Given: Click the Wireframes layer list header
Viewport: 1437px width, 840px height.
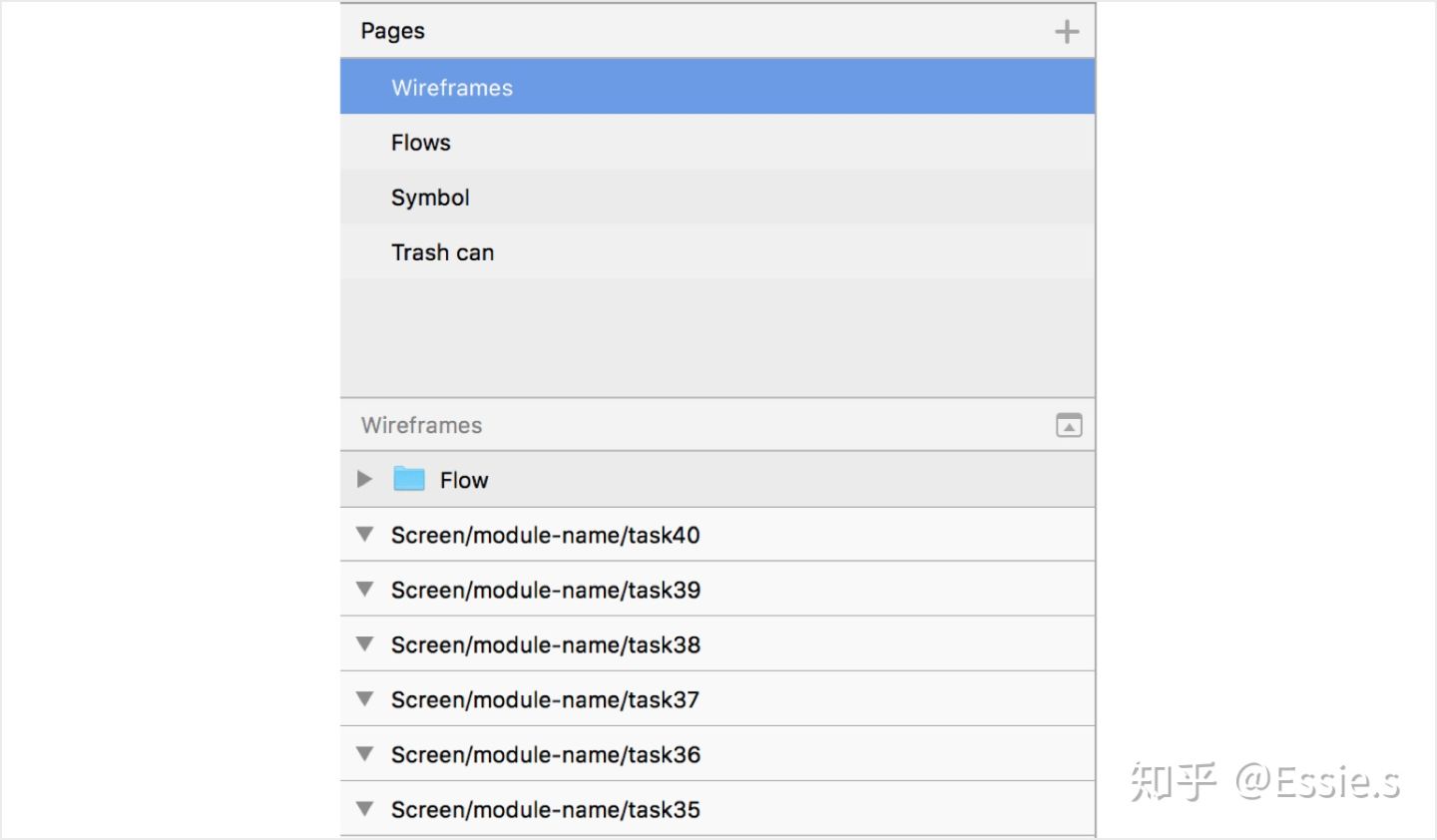Looking at the screenshot, I should (x=421, y=426).
